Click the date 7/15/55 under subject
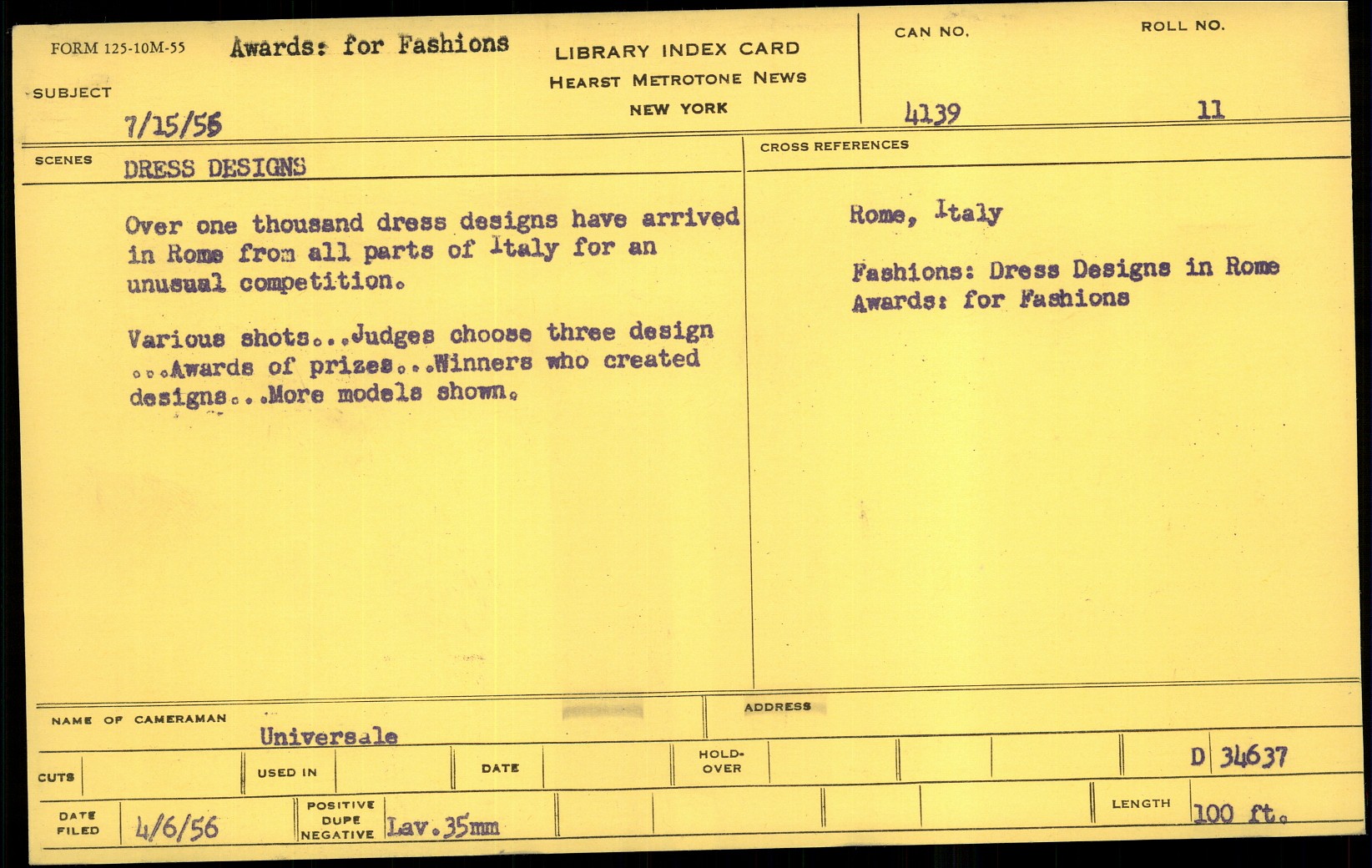Viewport: 1372px width, 868px height. point(173,126)
